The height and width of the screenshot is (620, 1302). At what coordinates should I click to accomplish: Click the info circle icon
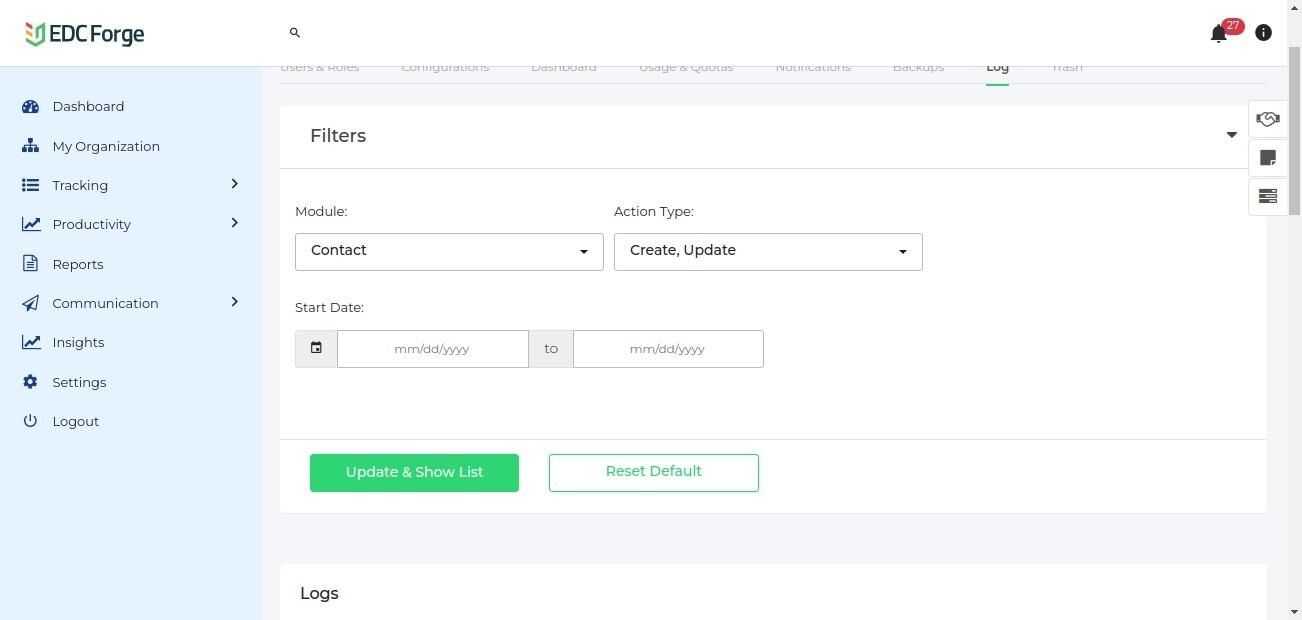(1263, 33)
